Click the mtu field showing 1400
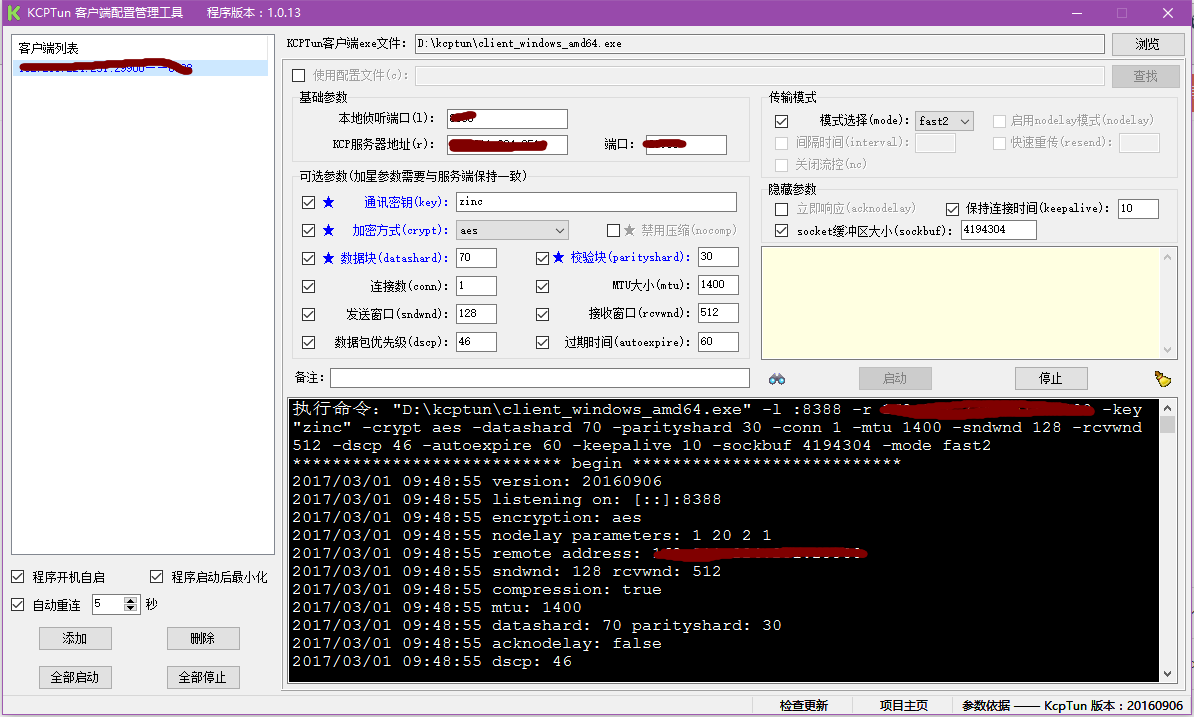The height and width of the screenshot is (717, 1194). (718, 285)
